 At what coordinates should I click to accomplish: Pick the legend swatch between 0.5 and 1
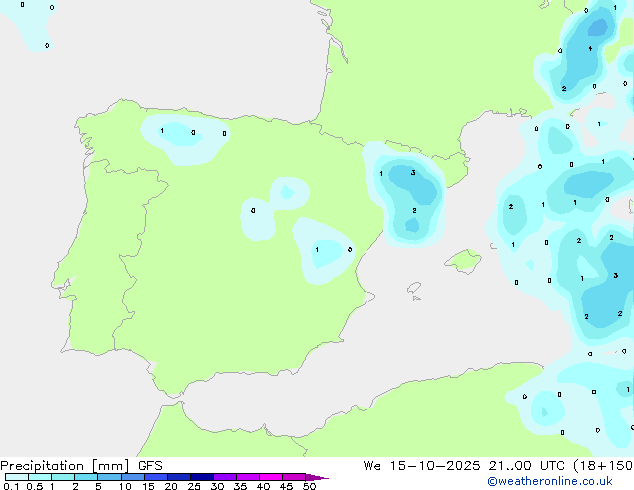tap(40, 477)
